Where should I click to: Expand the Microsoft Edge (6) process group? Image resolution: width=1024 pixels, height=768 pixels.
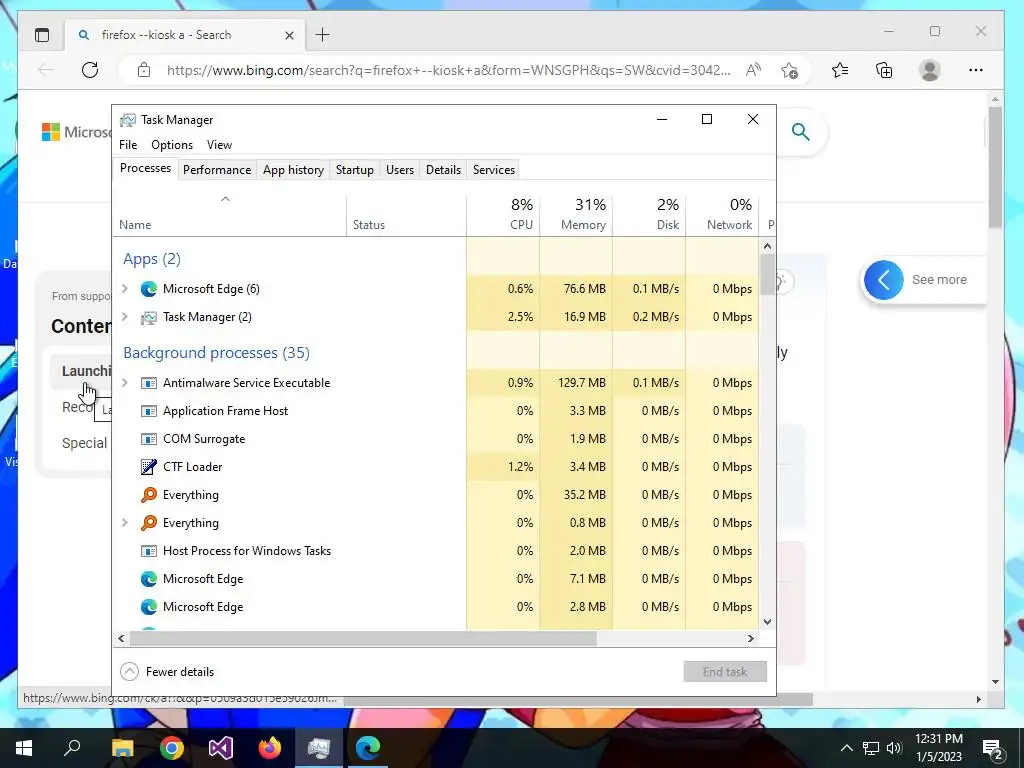point(125,289)
